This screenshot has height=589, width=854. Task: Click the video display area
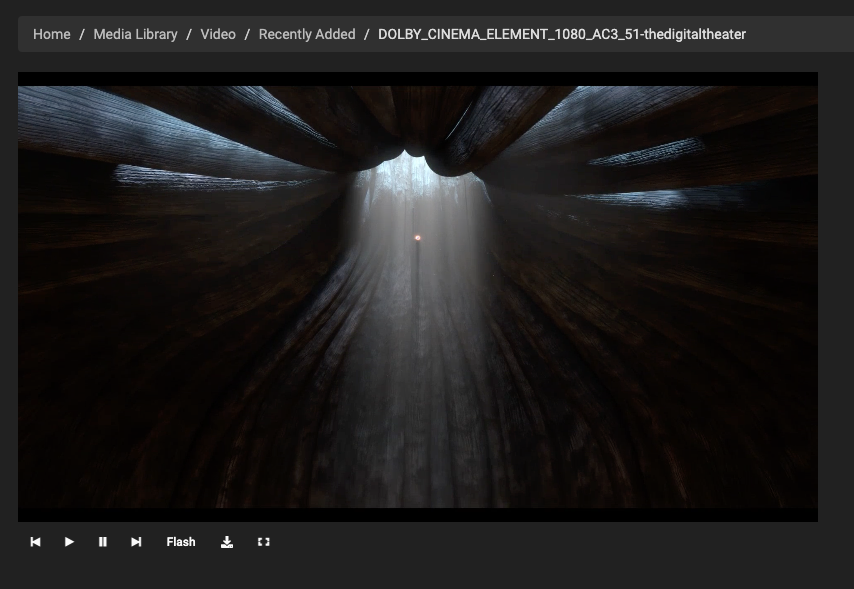[418, 297]
